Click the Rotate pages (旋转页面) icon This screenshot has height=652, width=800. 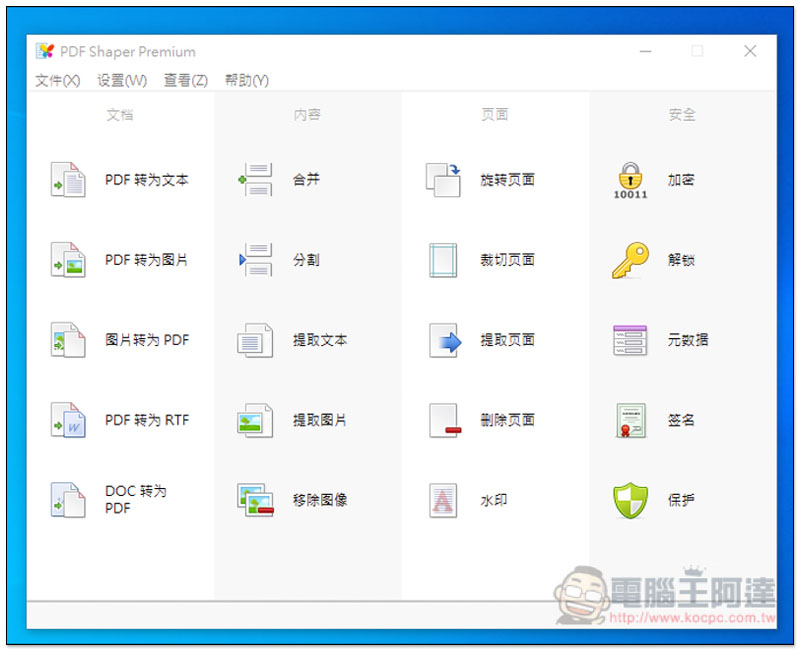point(443,180)
